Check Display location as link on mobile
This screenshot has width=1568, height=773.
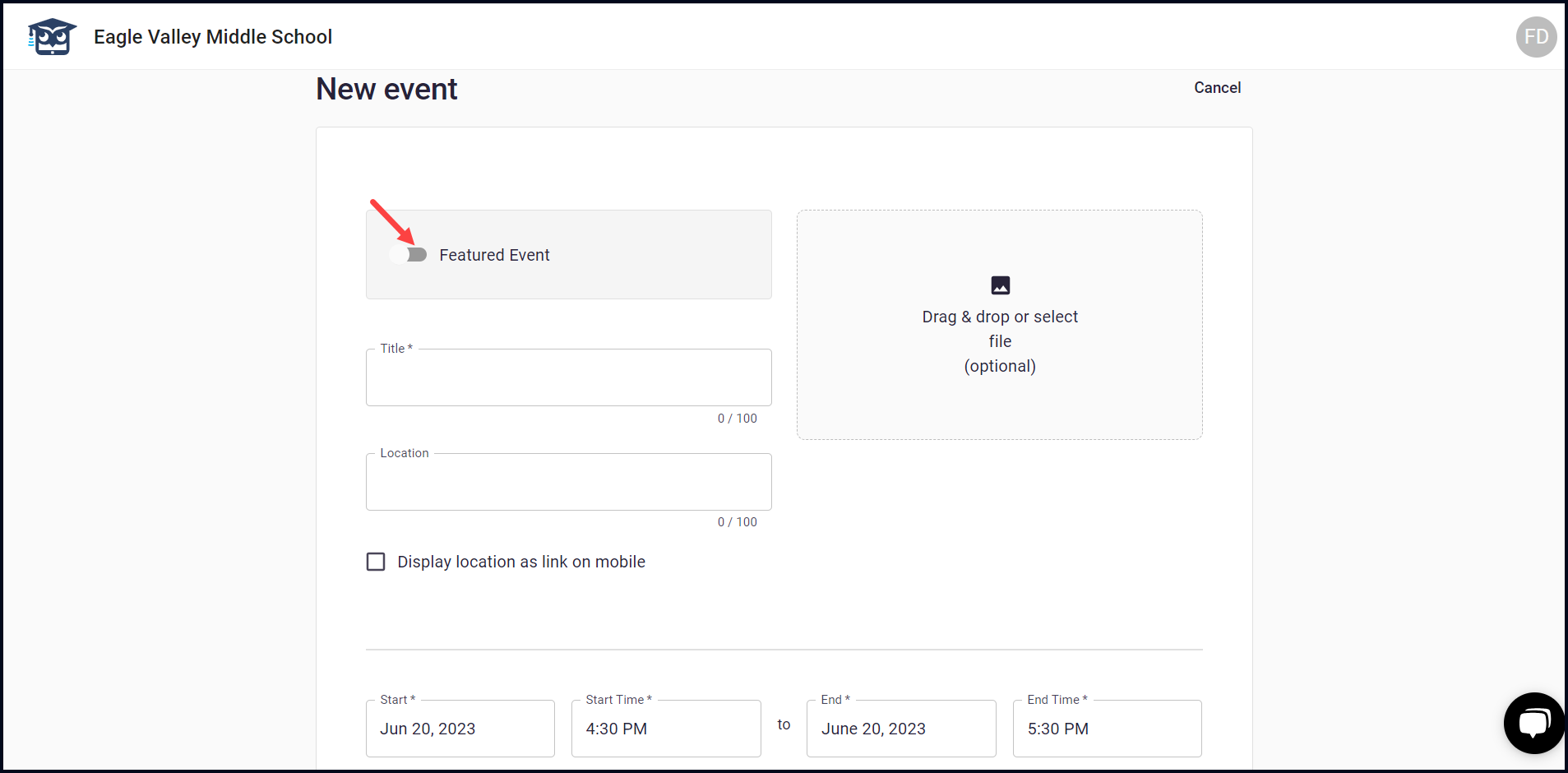tap(376, 562)
